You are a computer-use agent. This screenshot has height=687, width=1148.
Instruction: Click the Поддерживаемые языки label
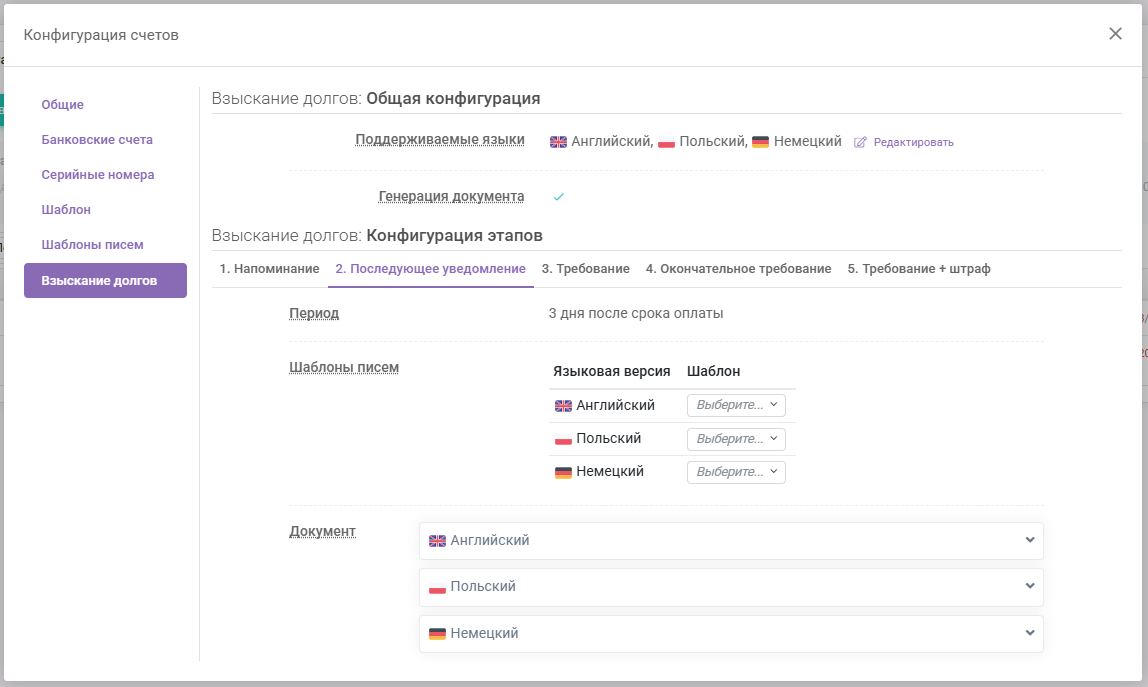coord(440,139)
